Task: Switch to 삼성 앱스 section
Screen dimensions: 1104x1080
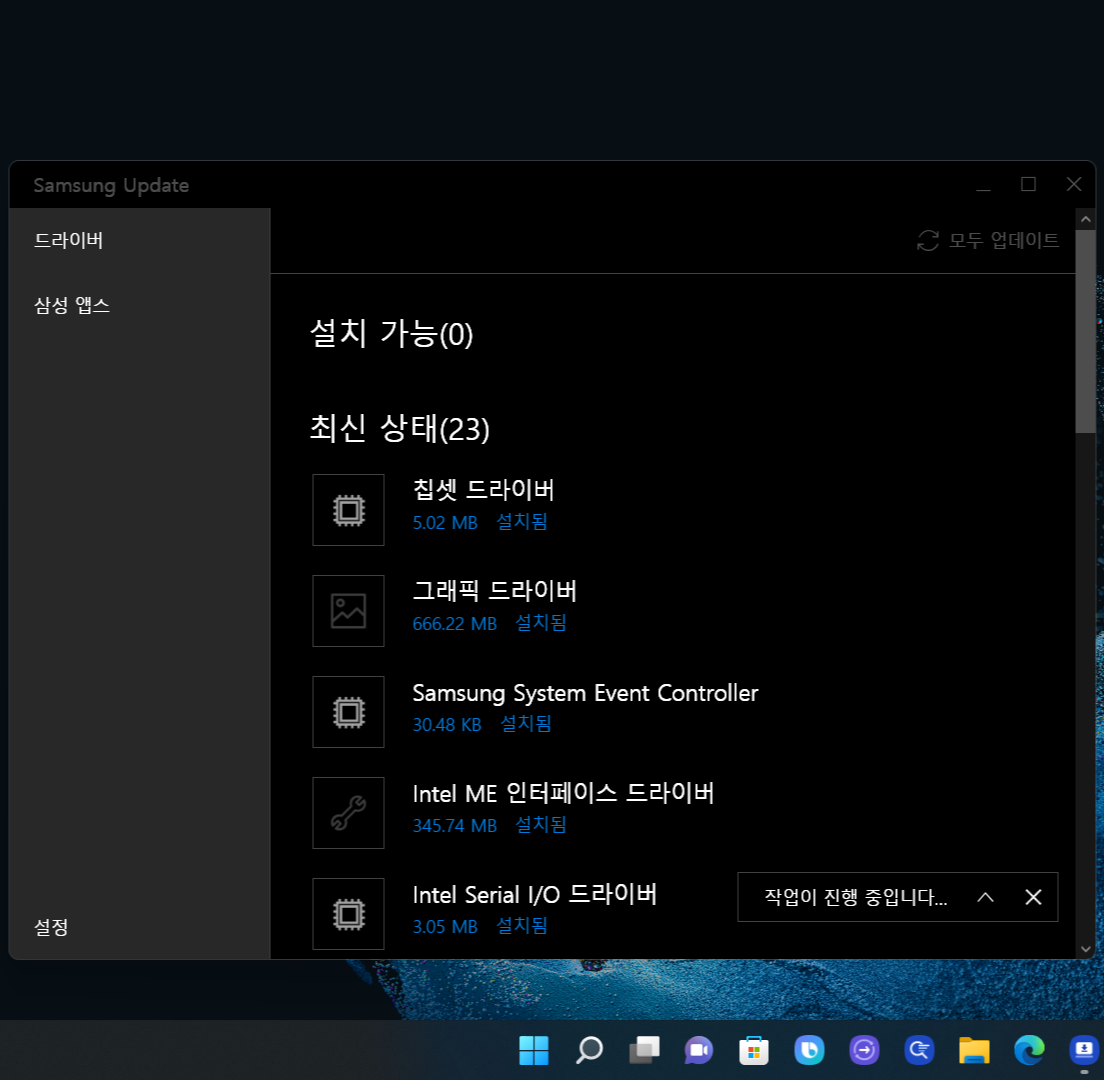Action: pyautogui.click(x=72, y=306)
